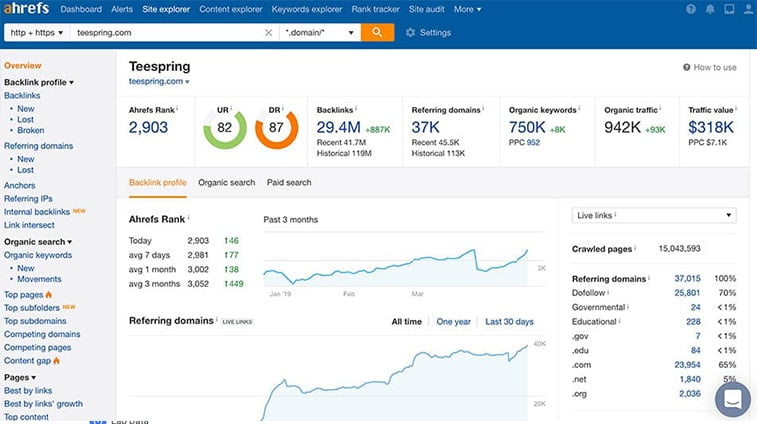
Task: Switch to the Backlink profile tab
Action: click(157, 183)
